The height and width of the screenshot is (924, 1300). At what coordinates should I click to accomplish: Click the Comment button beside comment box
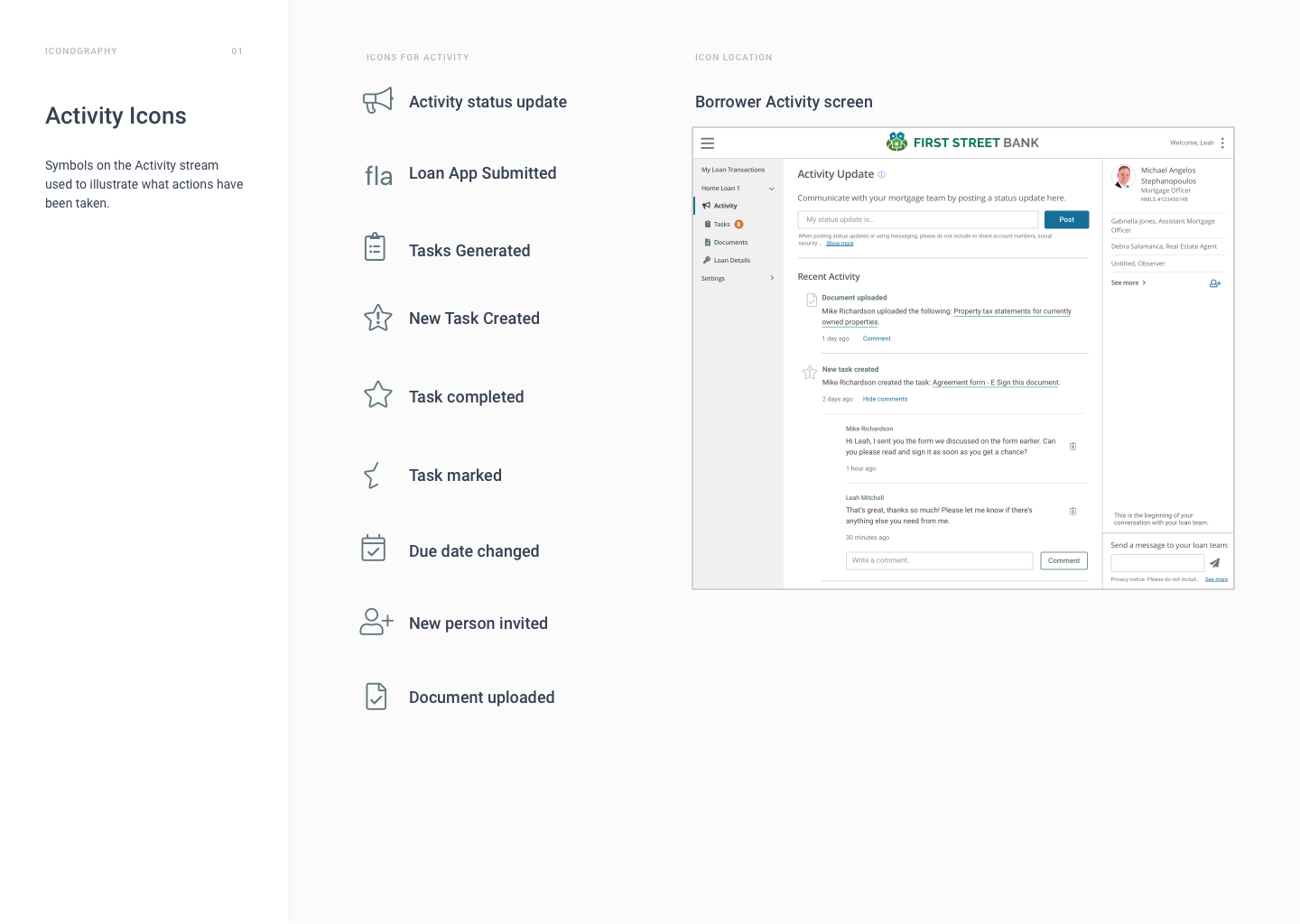click(x=1064, y=560)
